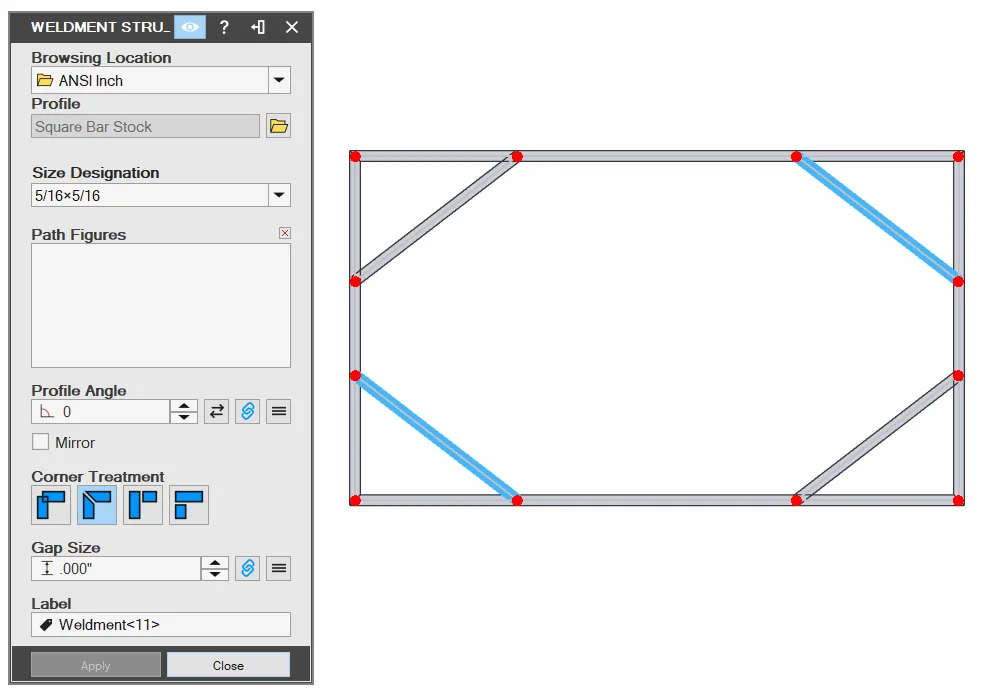Image resolution: width=981 pixels, height=697 pixels.
Task: Click the flip direction arrows icon for Profile Angle
Action: [216, 411]
